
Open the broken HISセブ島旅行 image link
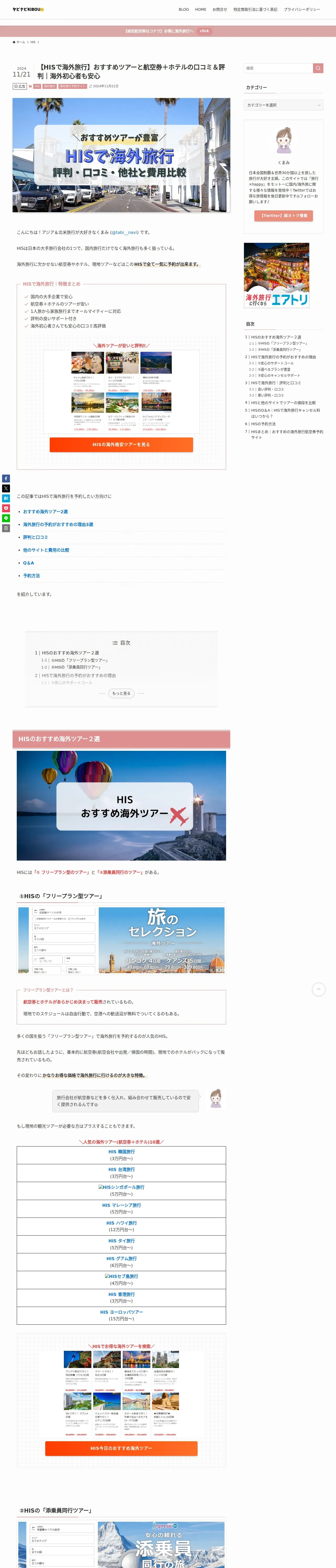121,1276
